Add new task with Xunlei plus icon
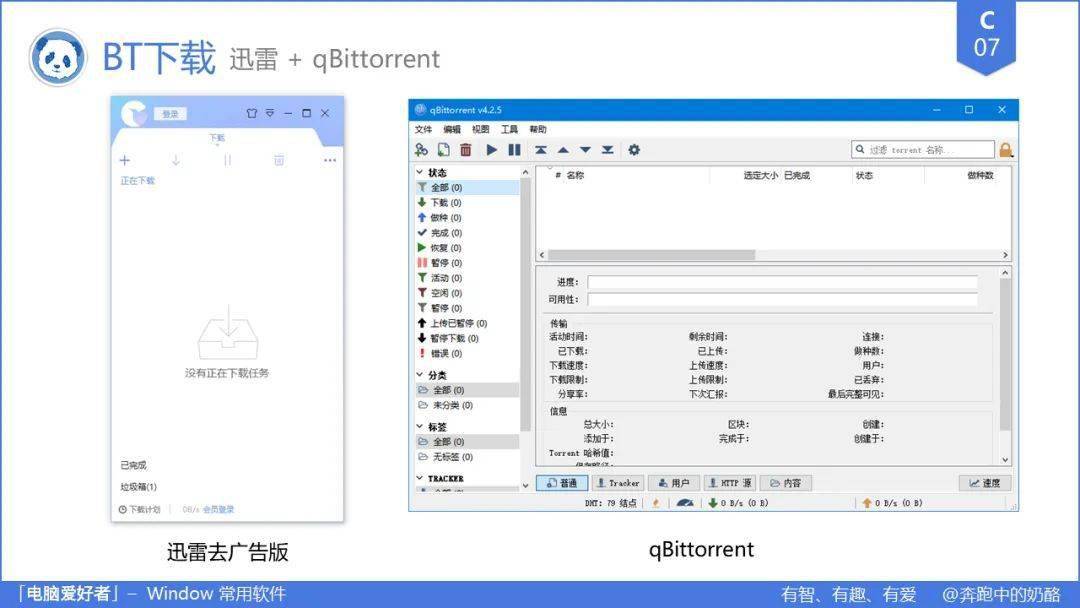 tap(125, 160)
